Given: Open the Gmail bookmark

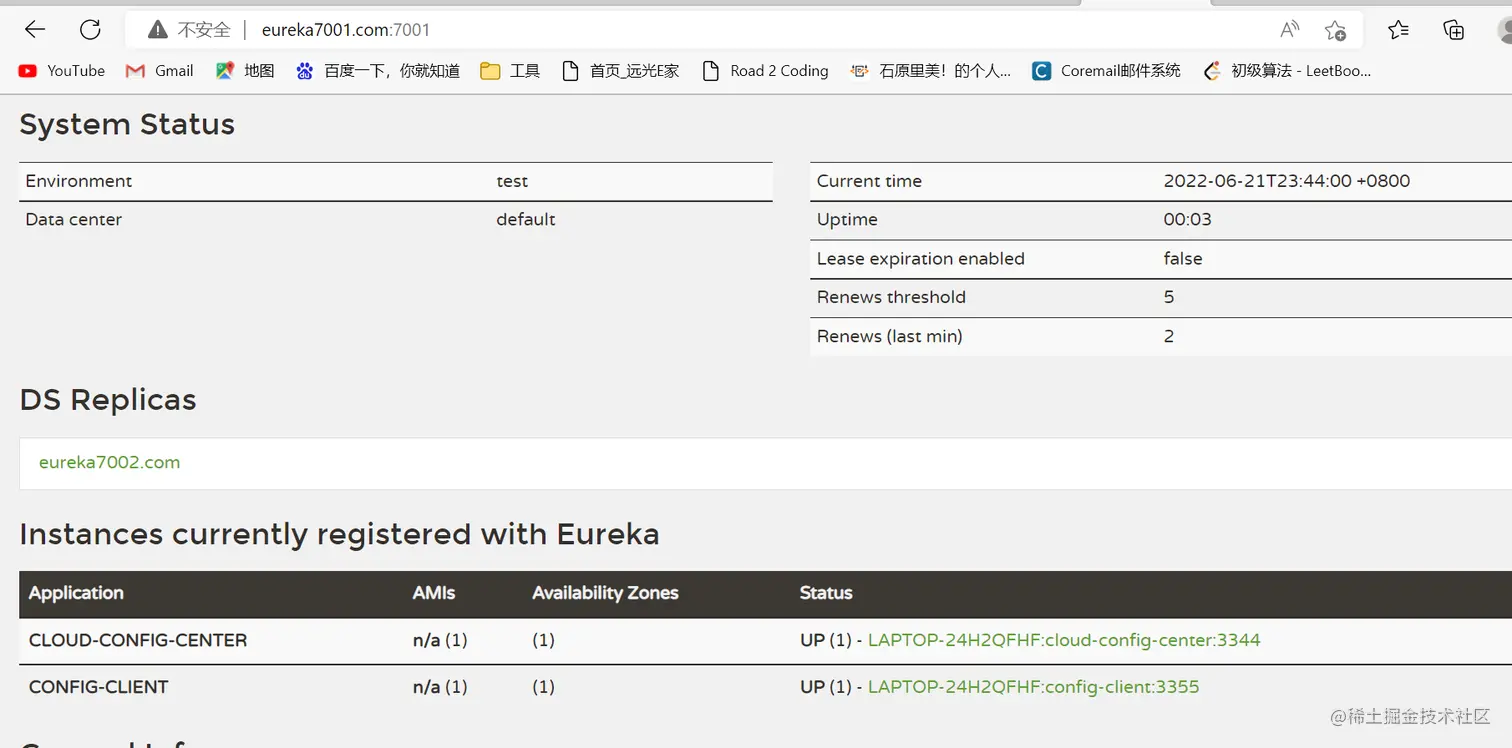Looking at the screenshot, I should coord(159,71).
